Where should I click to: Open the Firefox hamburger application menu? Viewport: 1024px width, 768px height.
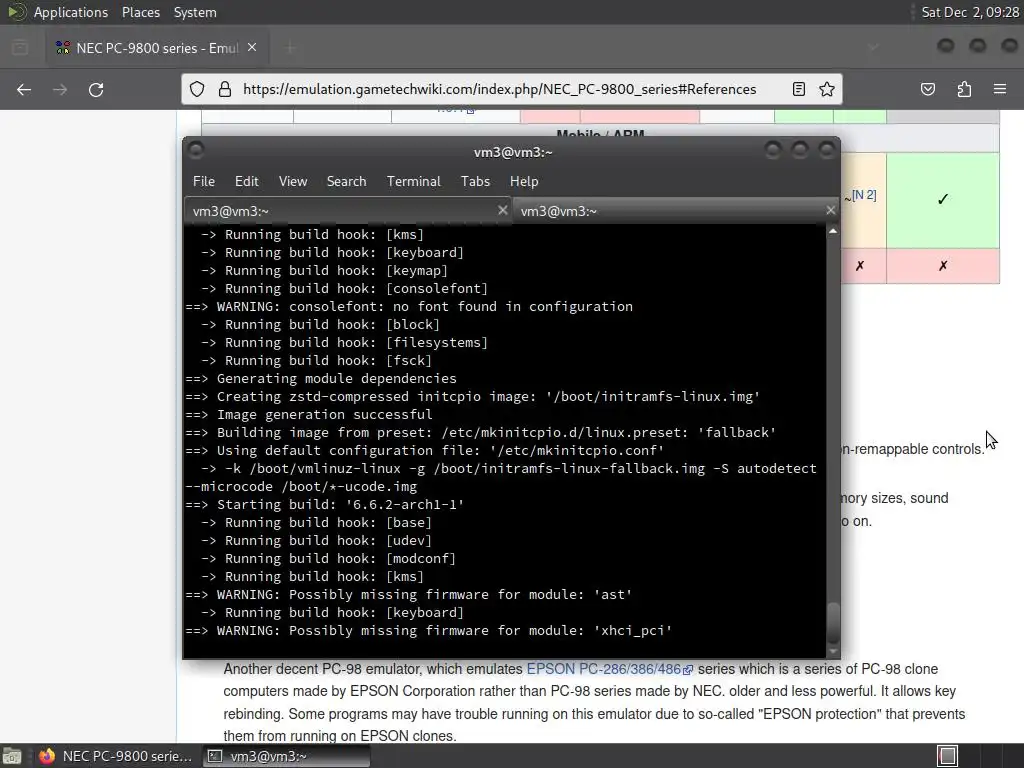click(1000, 89)
